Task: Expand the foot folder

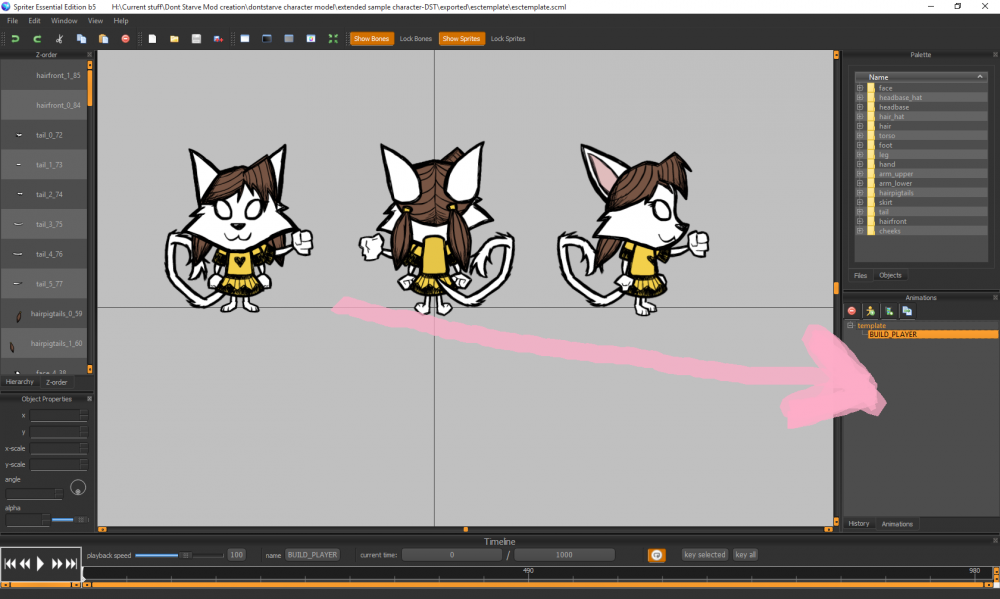Action: 860,145
